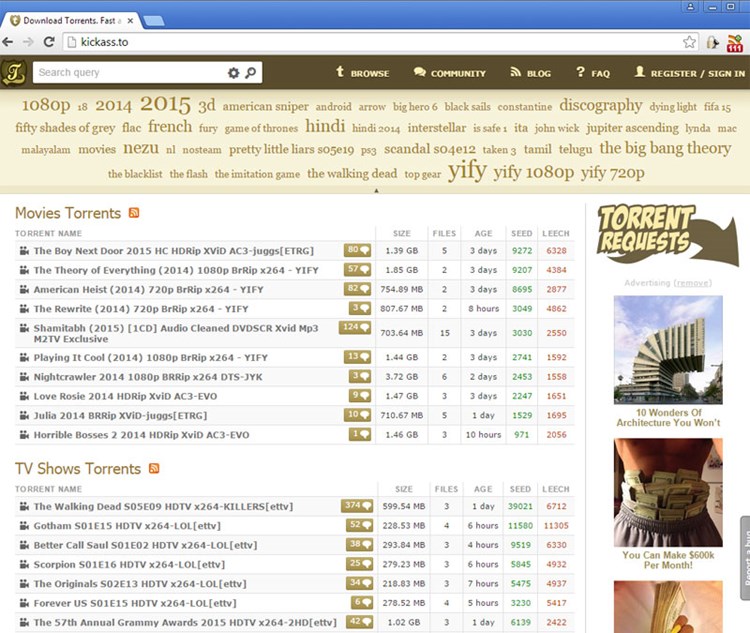Screen dimensions: 750x633
Task: Click the film icon beside The Rewrite
Action: pos(24,309)
